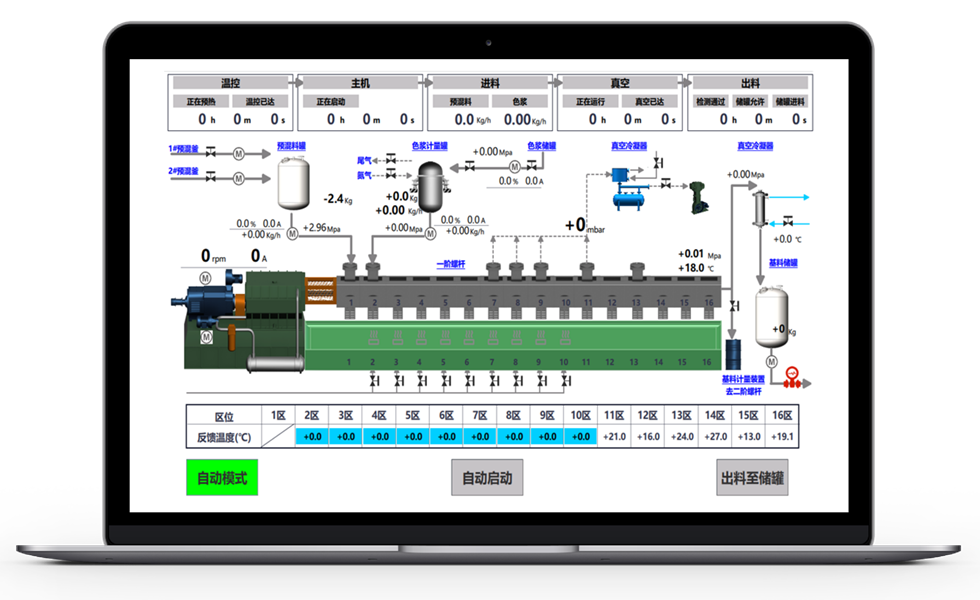Click the 2区 temperature cell showing +0.0
980x600 pixels.
(312, 436)
